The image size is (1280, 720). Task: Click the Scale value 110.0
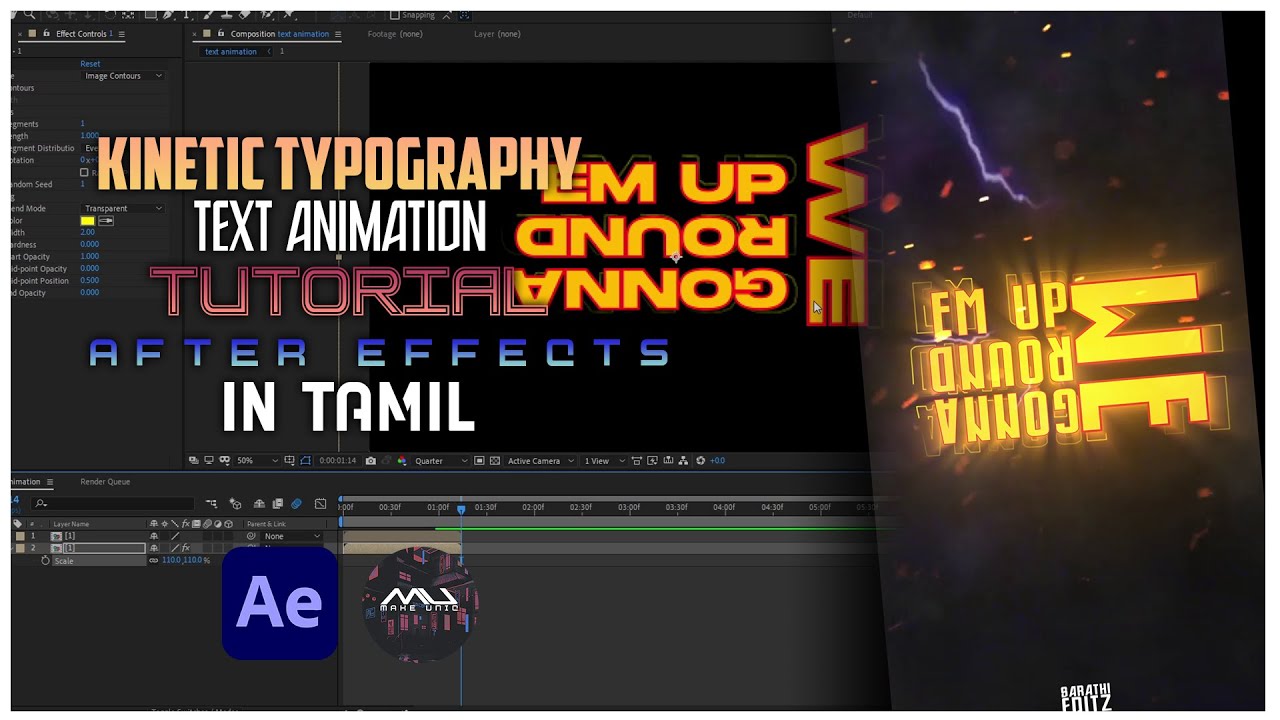tap(172, 561)
